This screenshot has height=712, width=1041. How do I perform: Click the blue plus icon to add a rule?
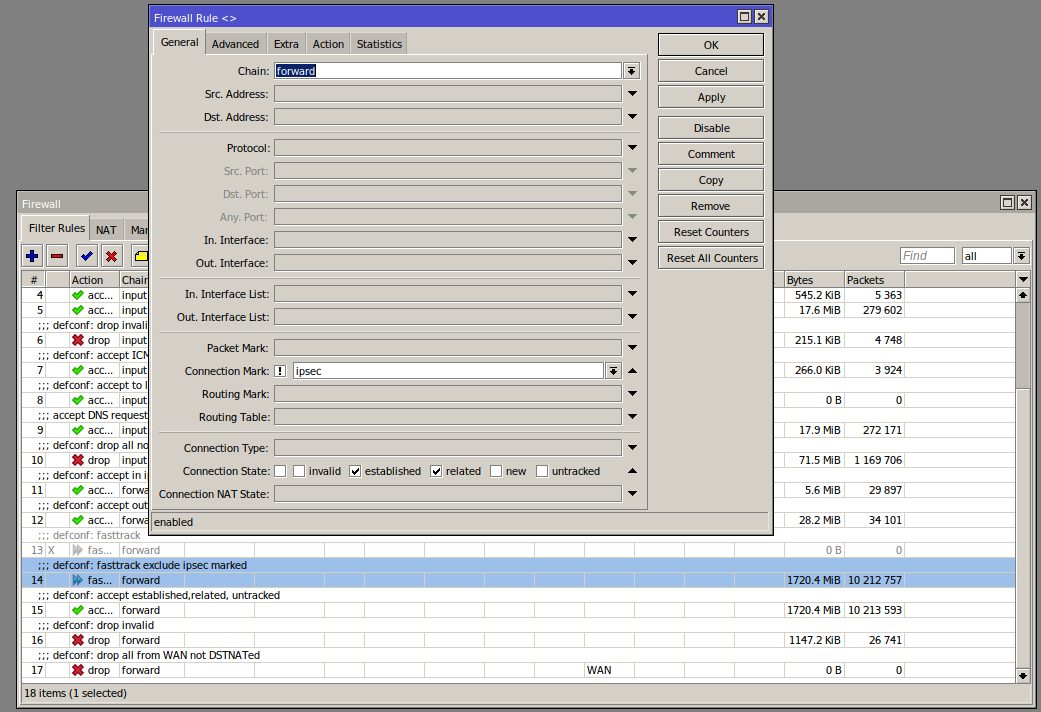31,256
